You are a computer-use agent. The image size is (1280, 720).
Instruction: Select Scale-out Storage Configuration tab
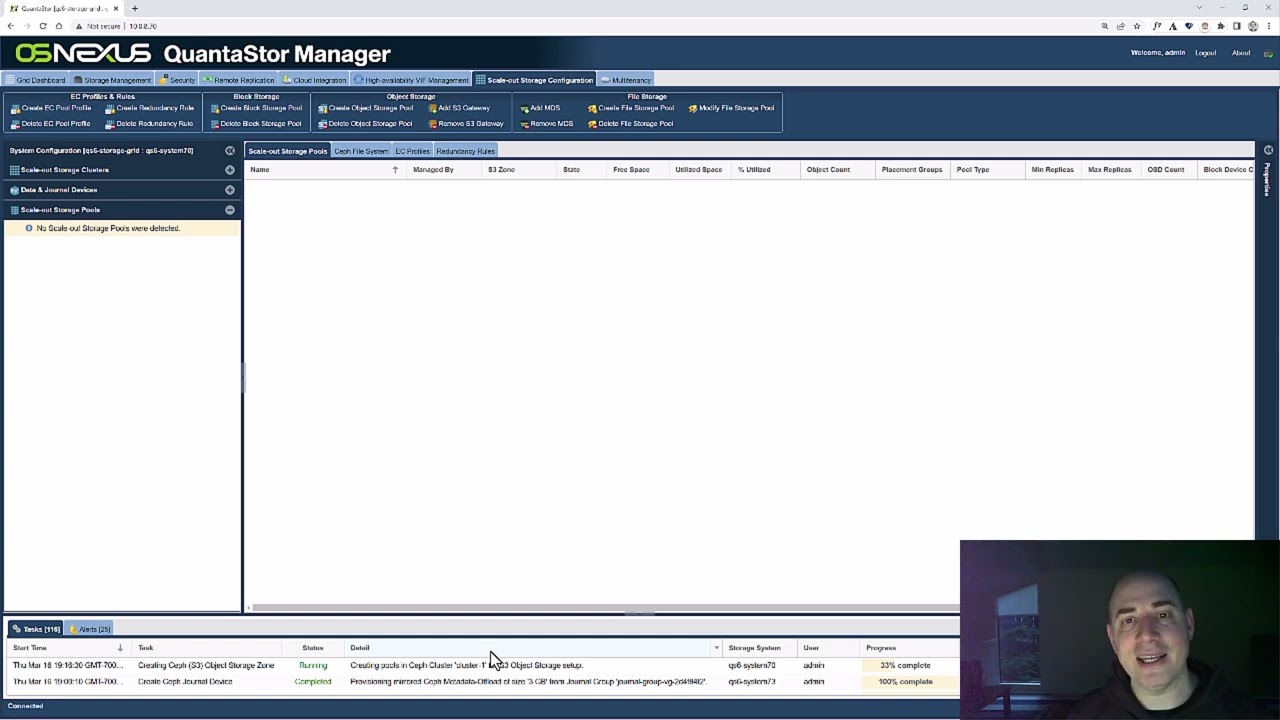[x=535, y=80]
